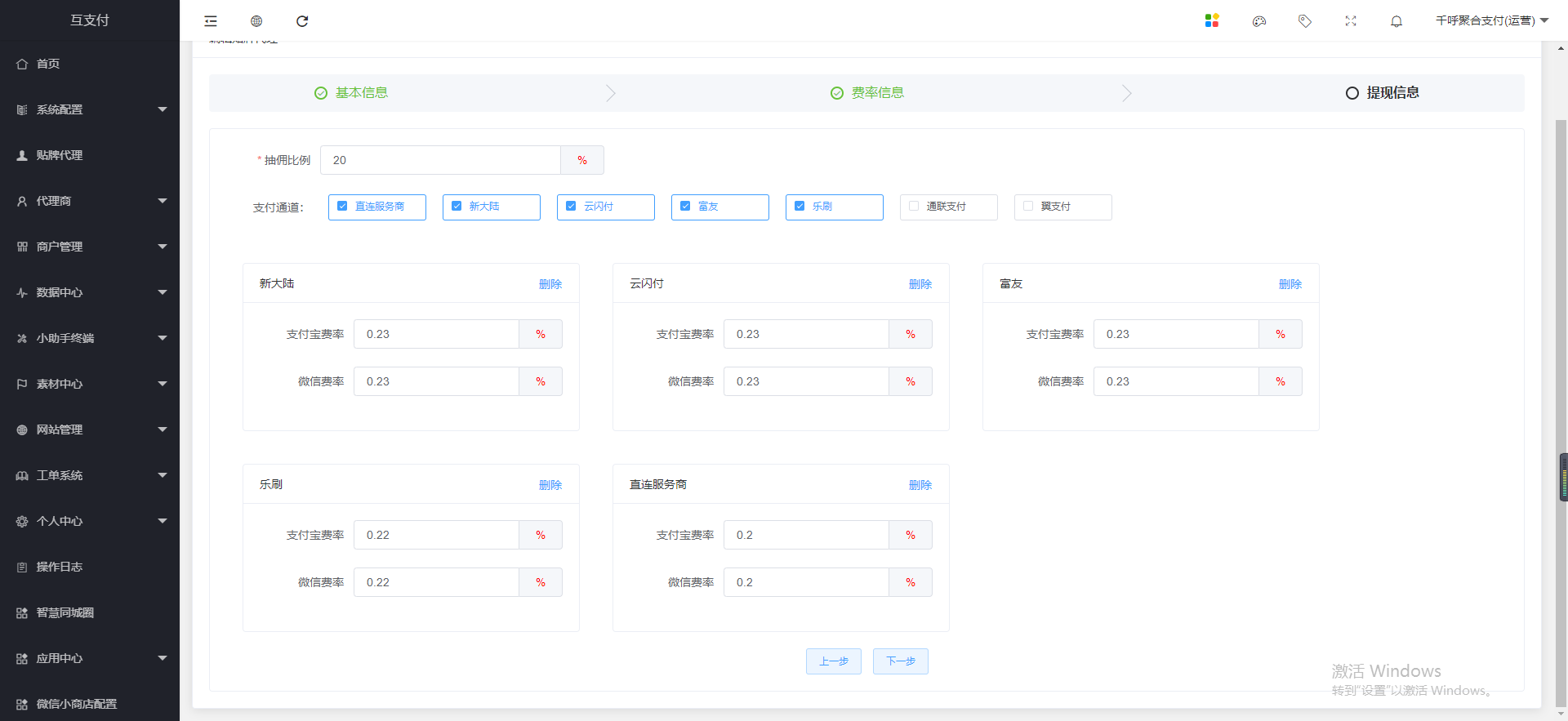Image resolution: width=1568 pixels, height=721 pixels.
Task: Edit 直连服务商 微信费率 input
Action: pos(806,582)
